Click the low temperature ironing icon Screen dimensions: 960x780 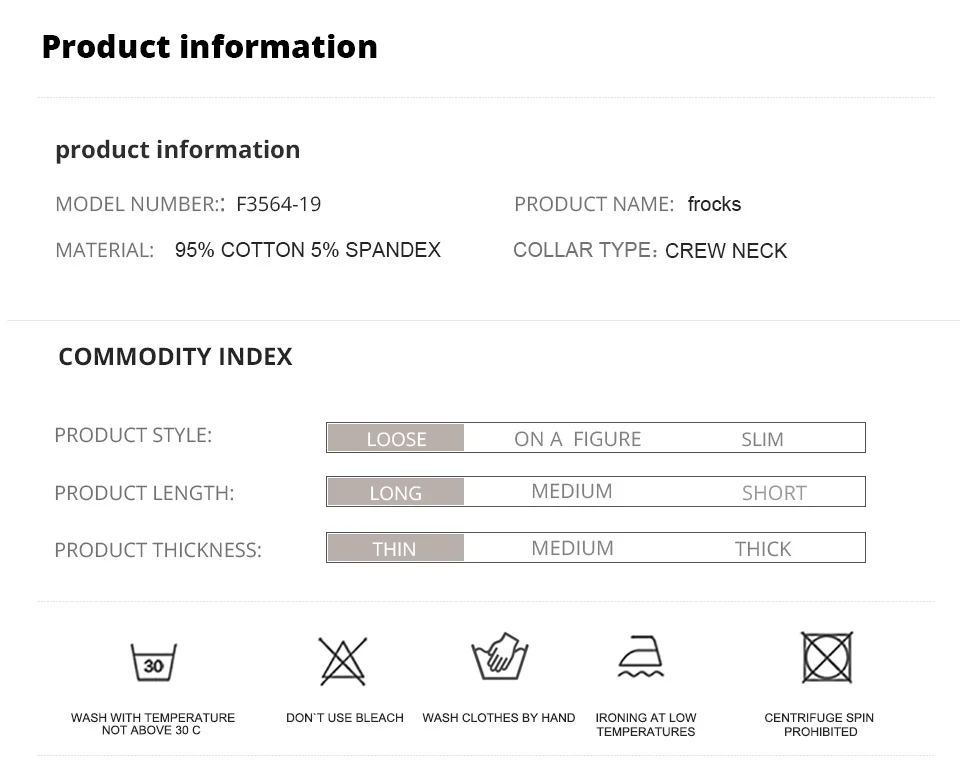[x=641, y=658]
